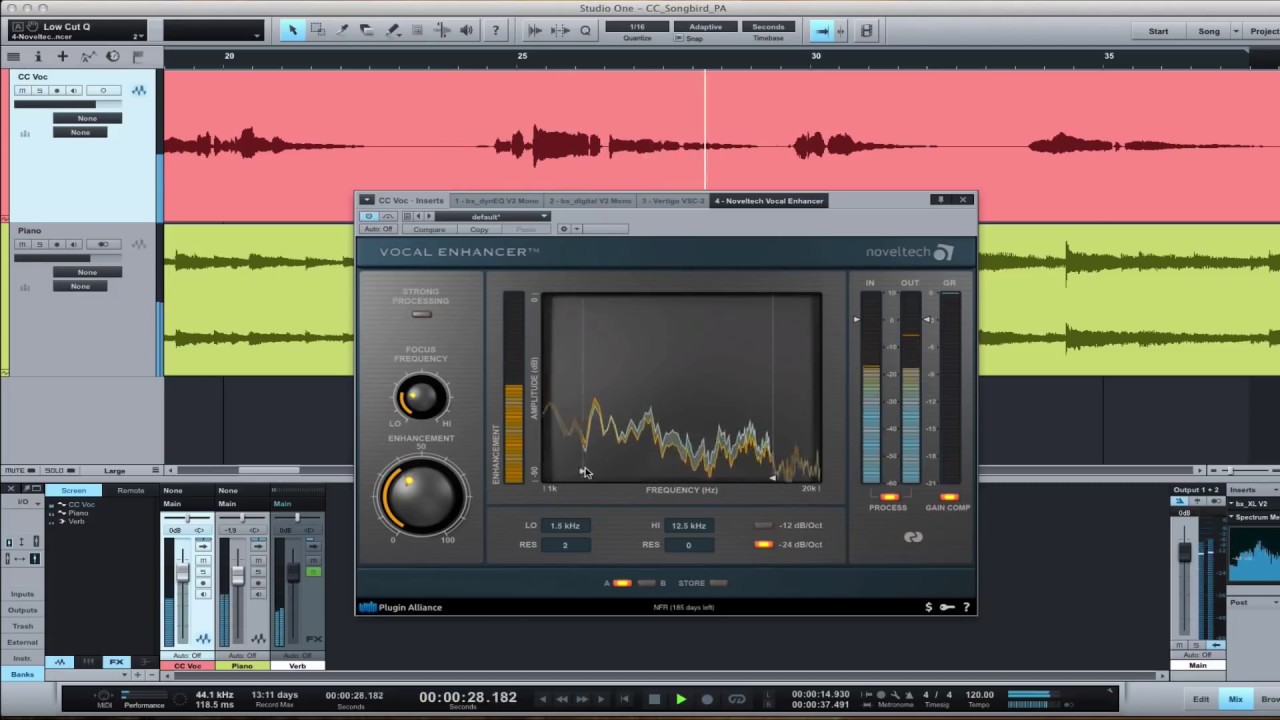Select the -24 dB/Oct slope
1280x720 pixels.
[763, 545]
